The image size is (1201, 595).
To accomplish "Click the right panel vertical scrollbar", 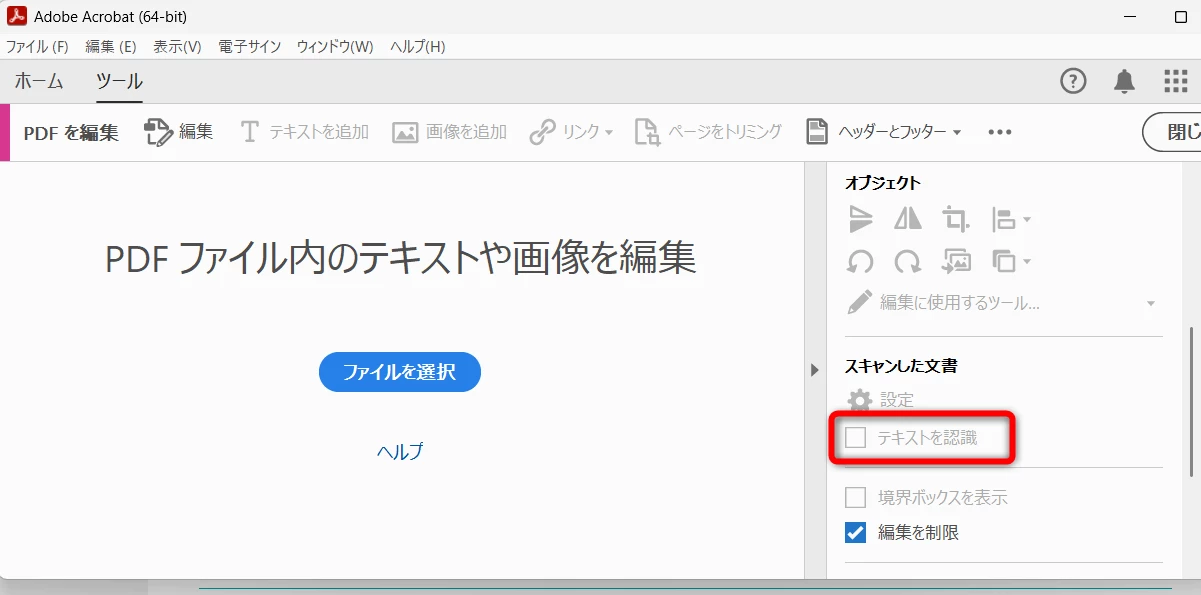I will click(1190, 402).
